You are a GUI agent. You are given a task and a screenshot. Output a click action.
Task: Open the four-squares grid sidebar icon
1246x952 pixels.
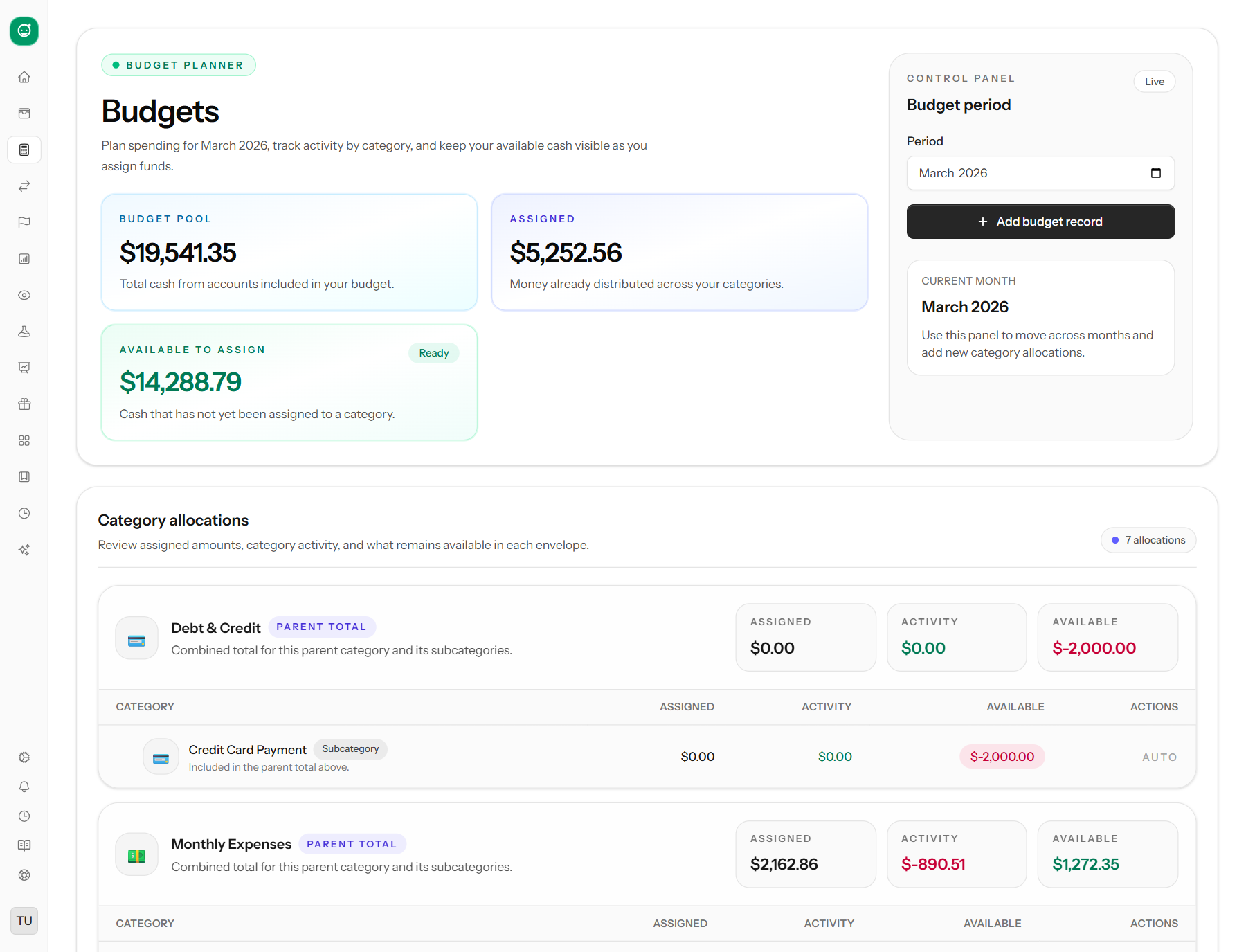(x=24, y=440)
